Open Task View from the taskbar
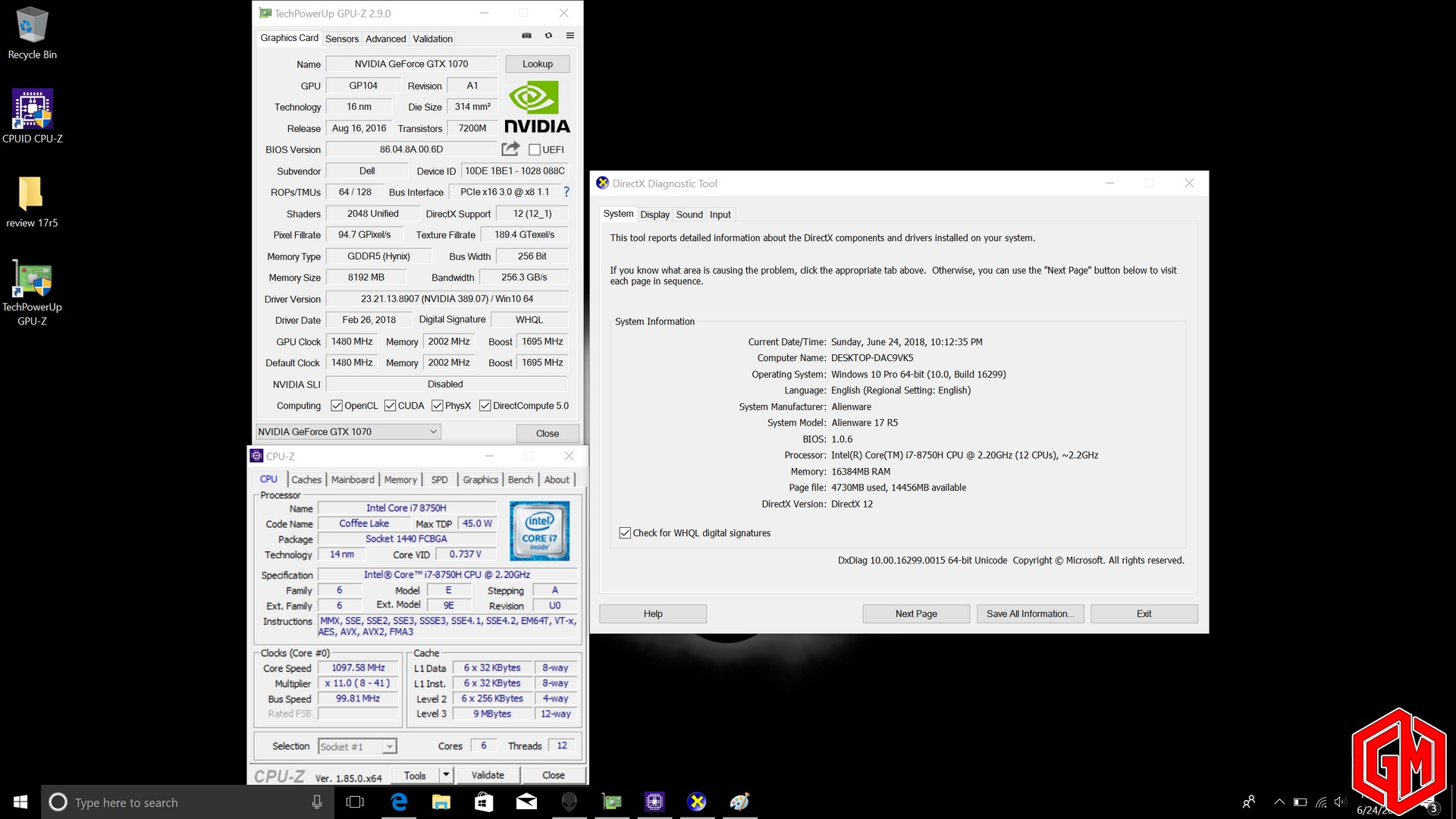This screenshot has height=819, width=1456. pyautogui.click(x=355, y=802)
